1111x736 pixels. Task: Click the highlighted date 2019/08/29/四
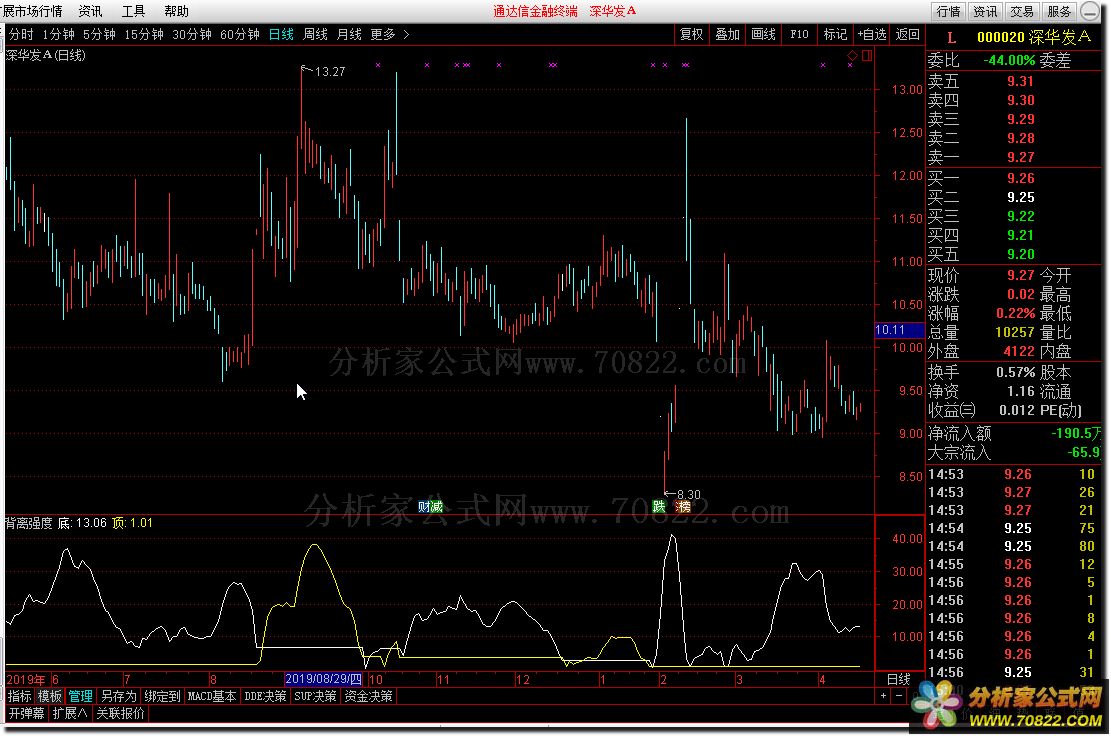coord(323,679)
